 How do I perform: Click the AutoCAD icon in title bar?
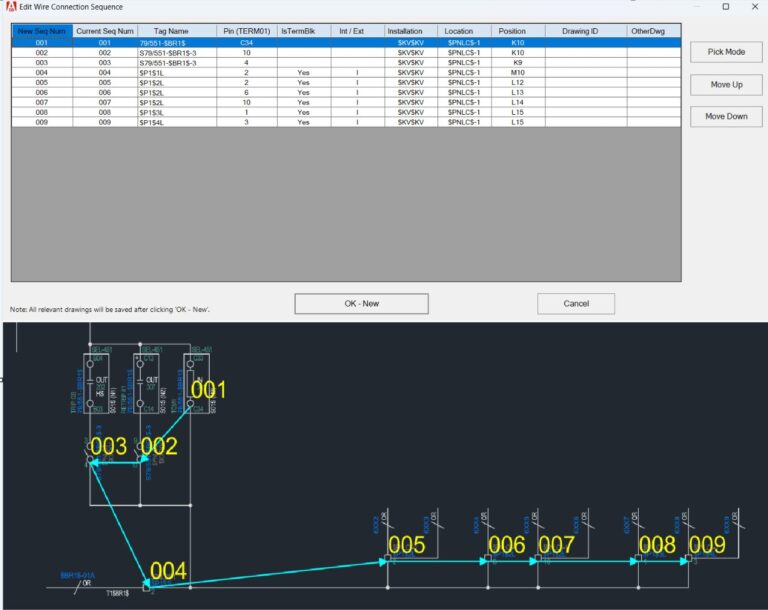[9, 7]
